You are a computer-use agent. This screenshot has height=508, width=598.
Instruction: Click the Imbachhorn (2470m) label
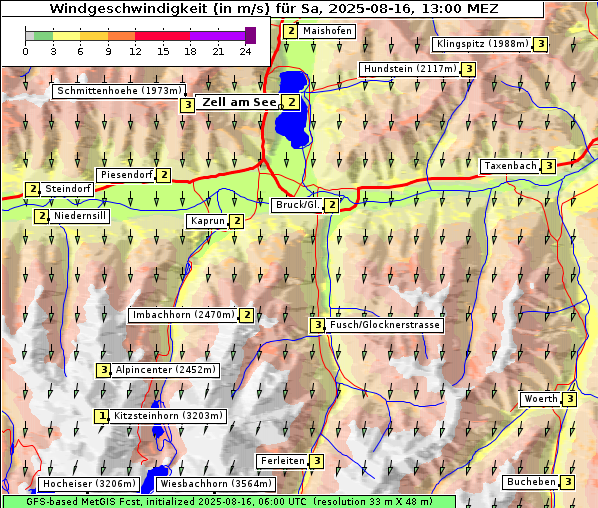(183, 315)
